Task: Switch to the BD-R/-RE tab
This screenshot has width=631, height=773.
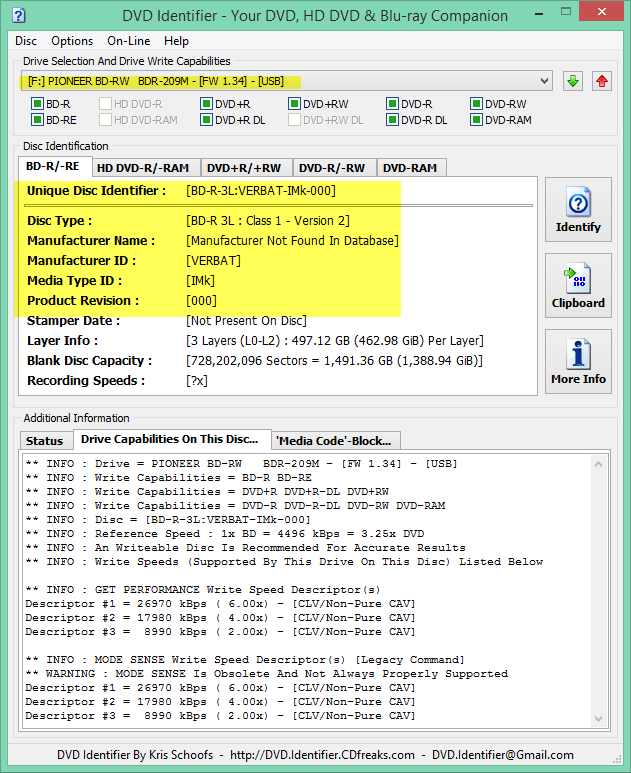Action: (53, 166)
